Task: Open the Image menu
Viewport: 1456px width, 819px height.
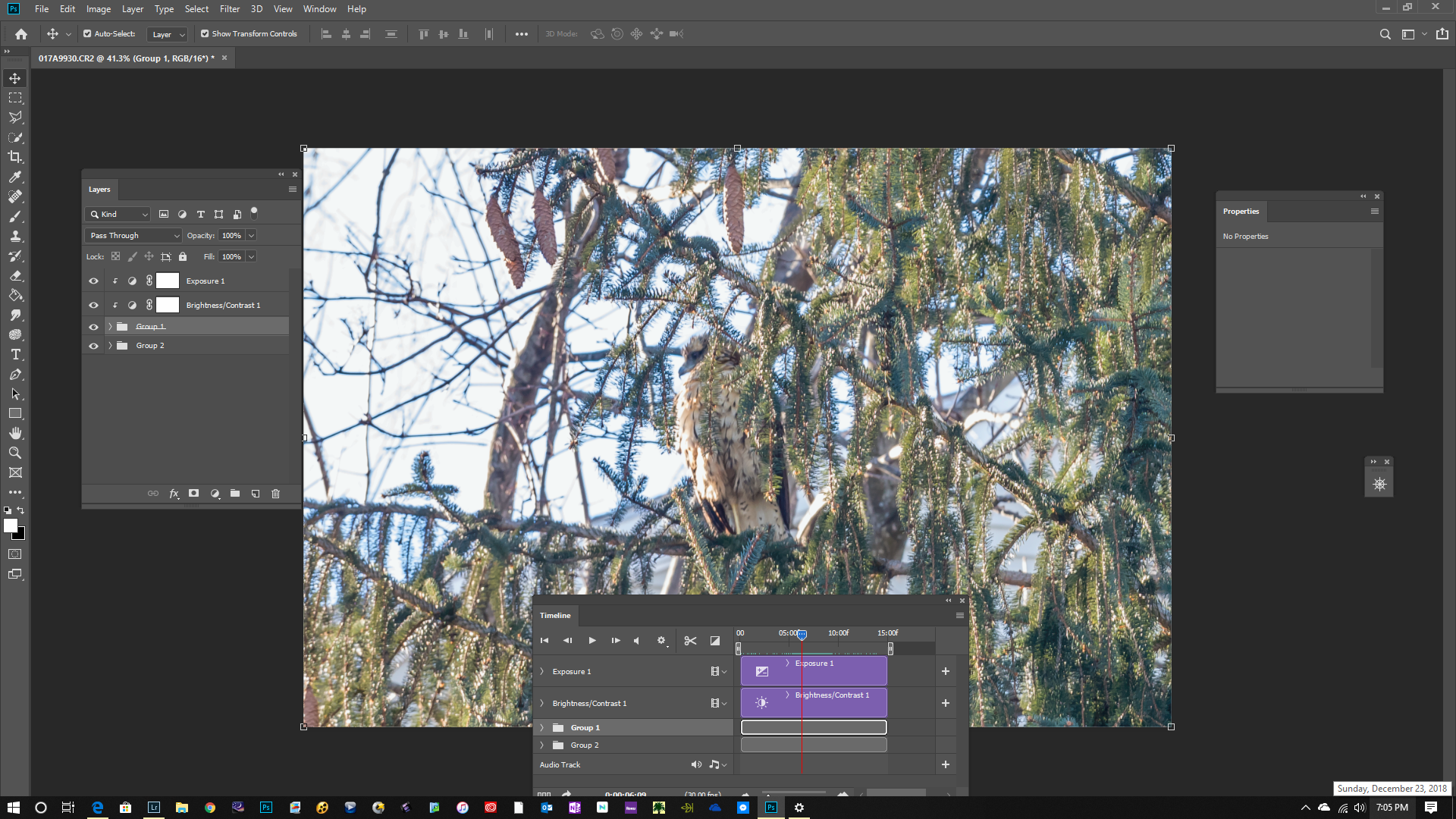Action: [x=99, y=9]
